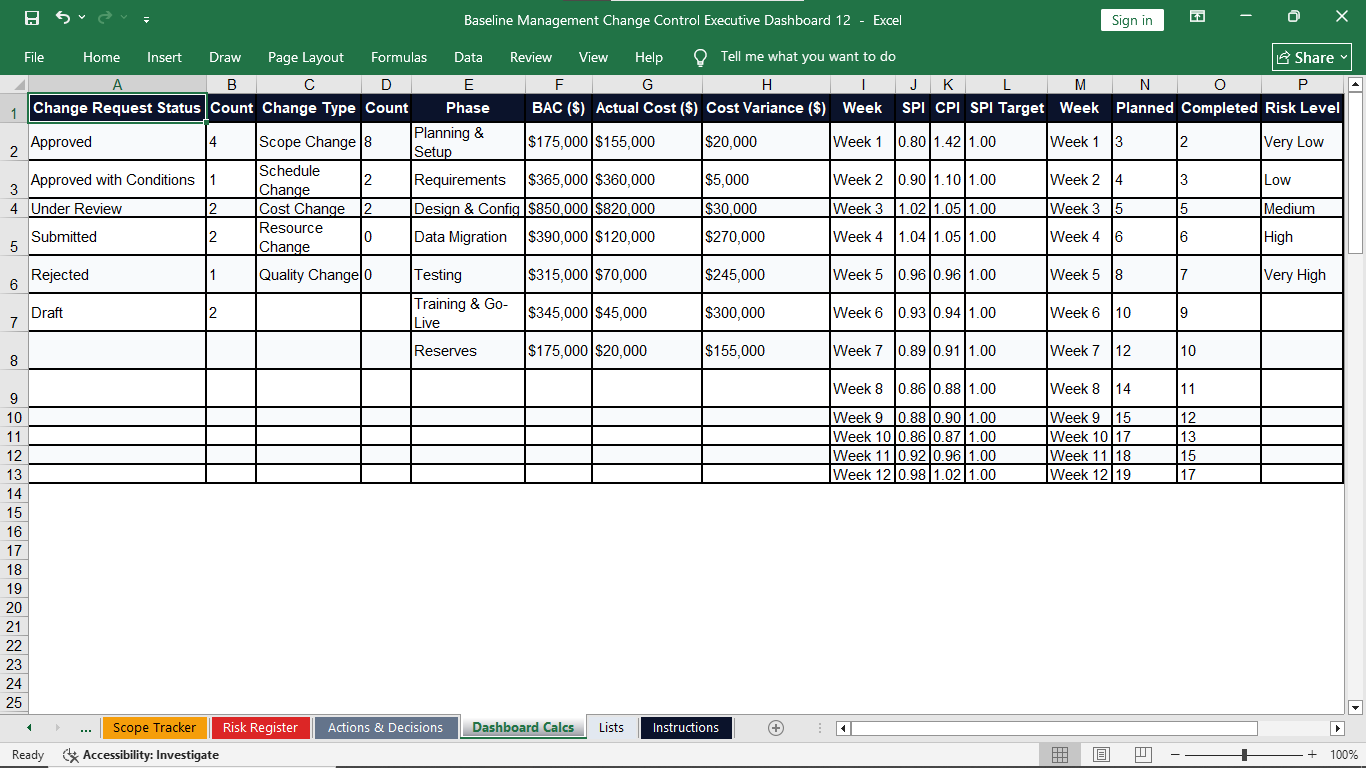Switch to the Risk Register sheet tab

(x=260, y=728)
